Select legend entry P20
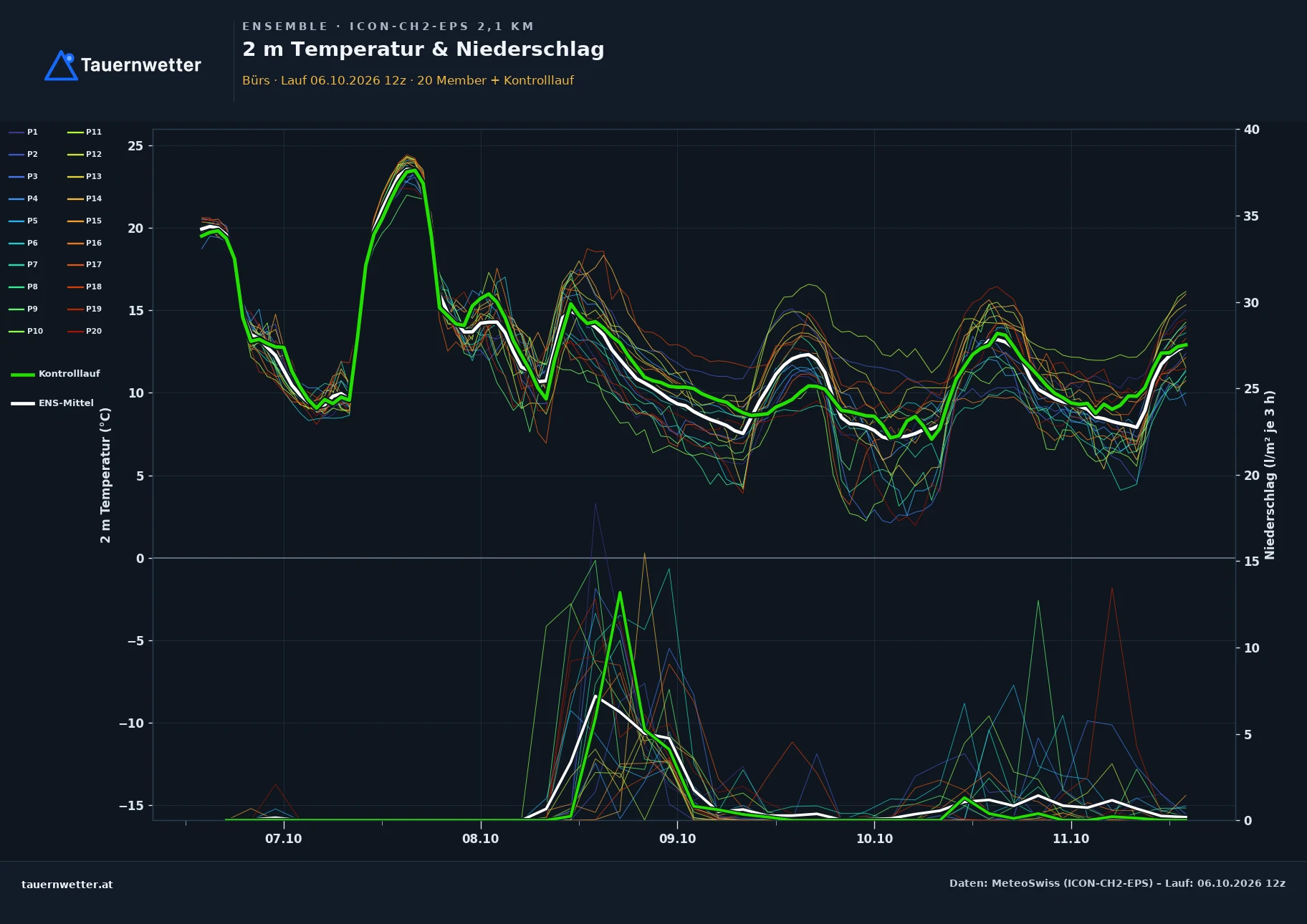Image resolution: width=1307 pixels, height=924 pixels. [x=85, y=331]
